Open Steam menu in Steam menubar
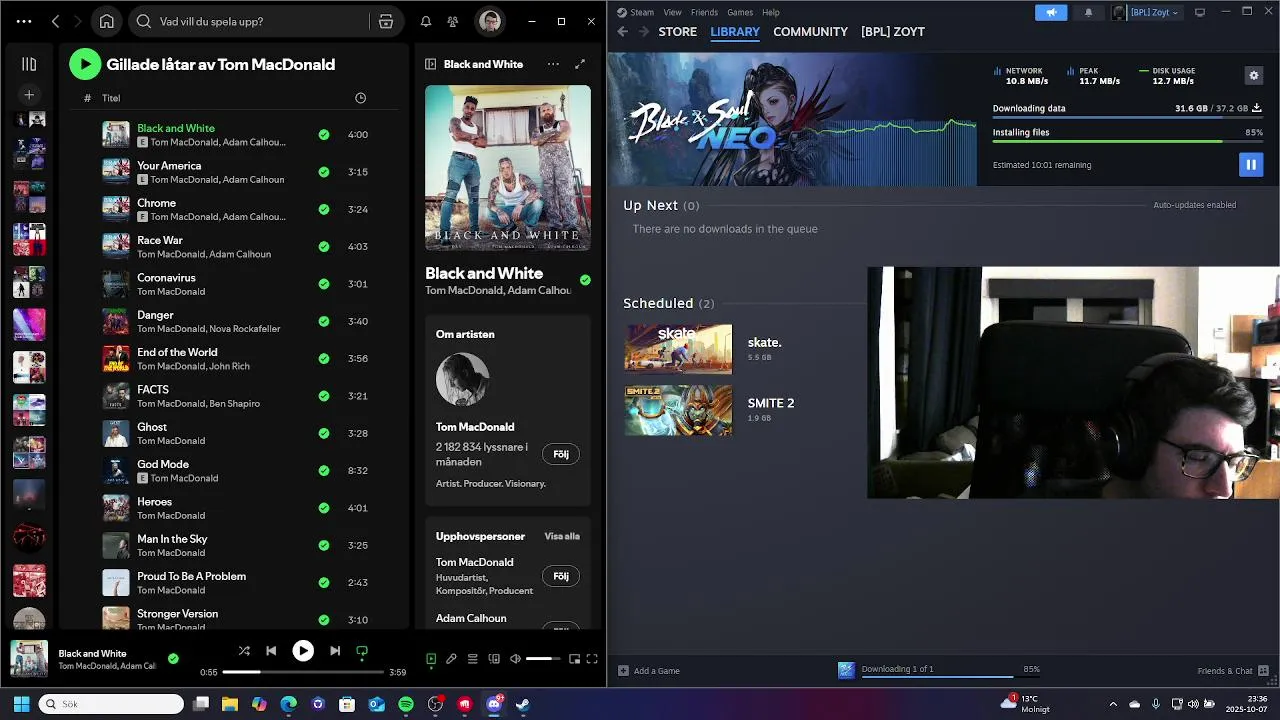Viewport: 1280px width, 720px height. 642,12
